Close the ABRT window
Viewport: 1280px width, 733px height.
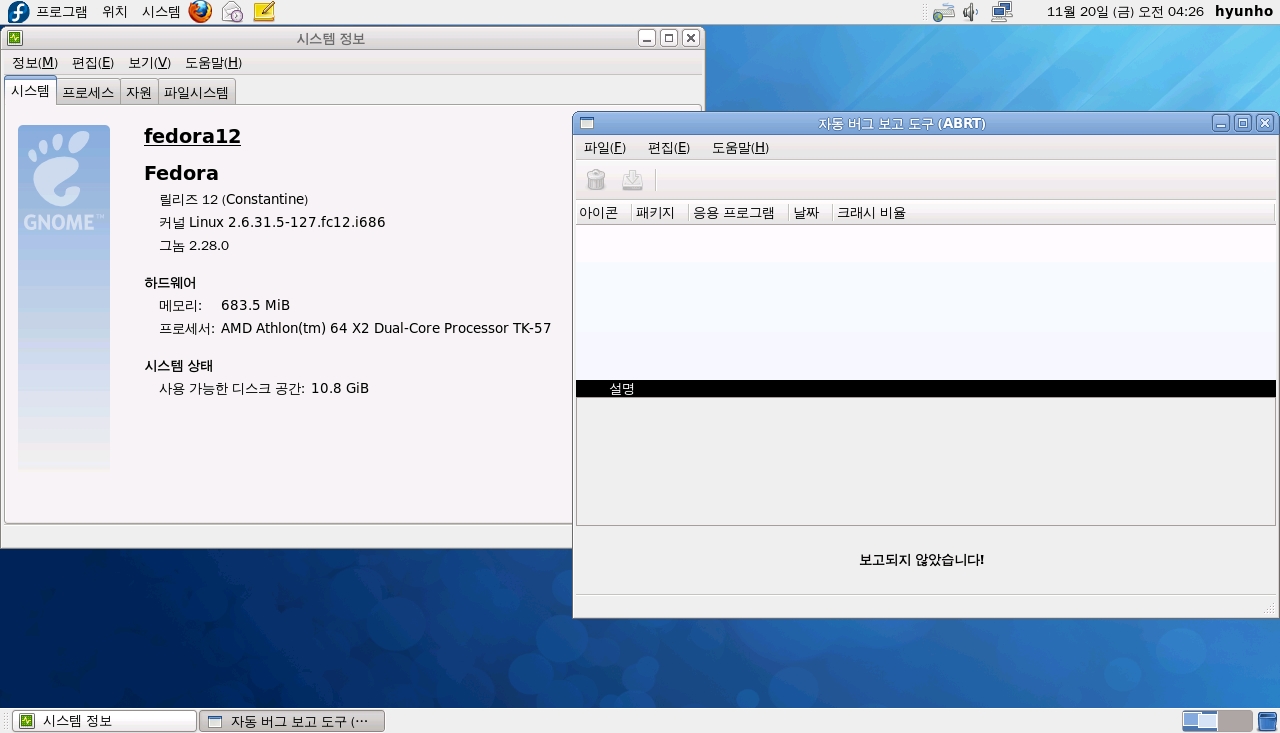[x=1265, y=123]
